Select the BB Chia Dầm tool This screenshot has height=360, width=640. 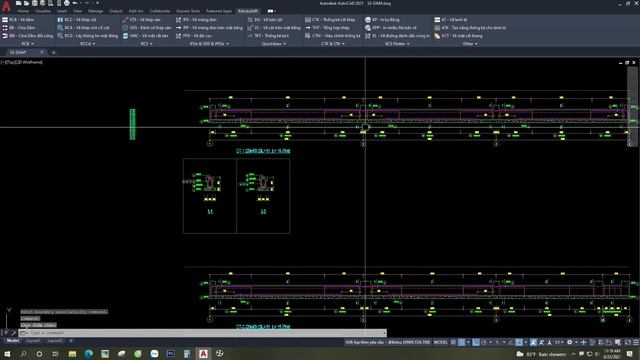(x=19, y=28)
